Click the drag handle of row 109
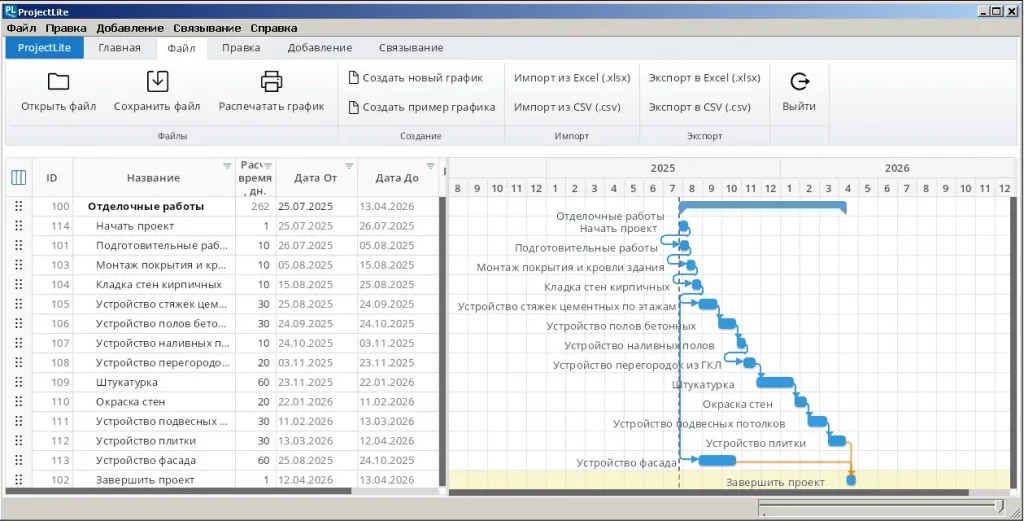 [x=18, y=382]
